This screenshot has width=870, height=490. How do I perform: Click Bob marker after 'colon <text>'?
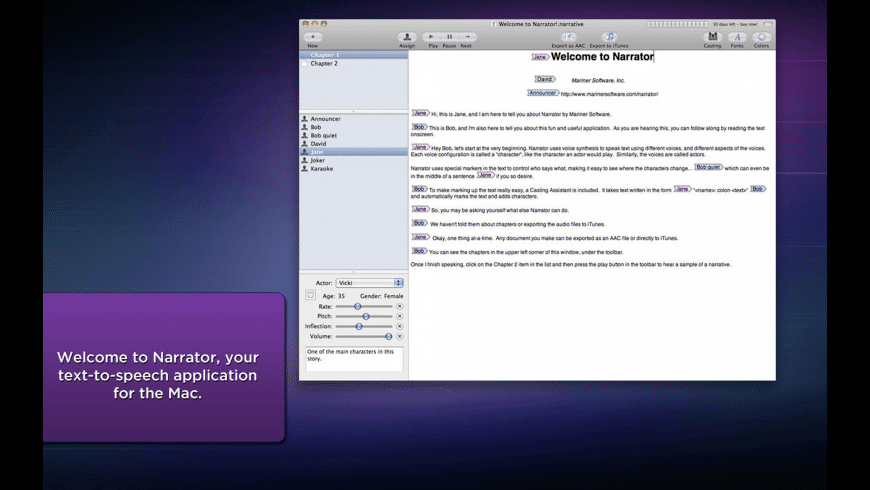coord(758,189)
